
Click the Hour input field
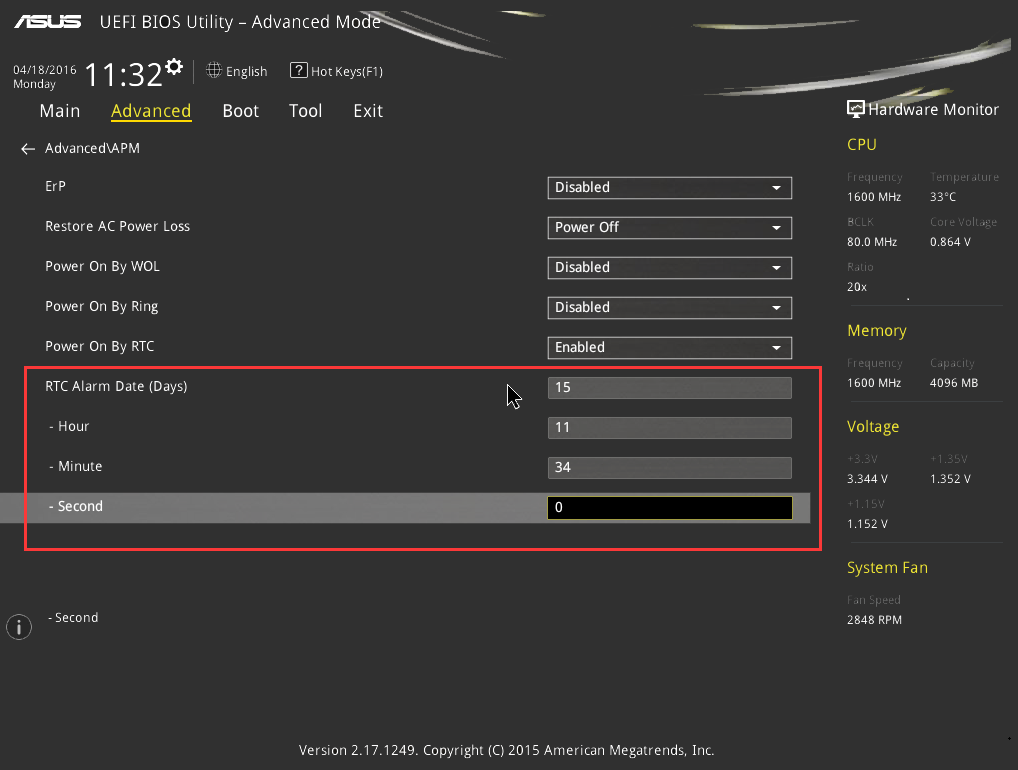[669, 428]
